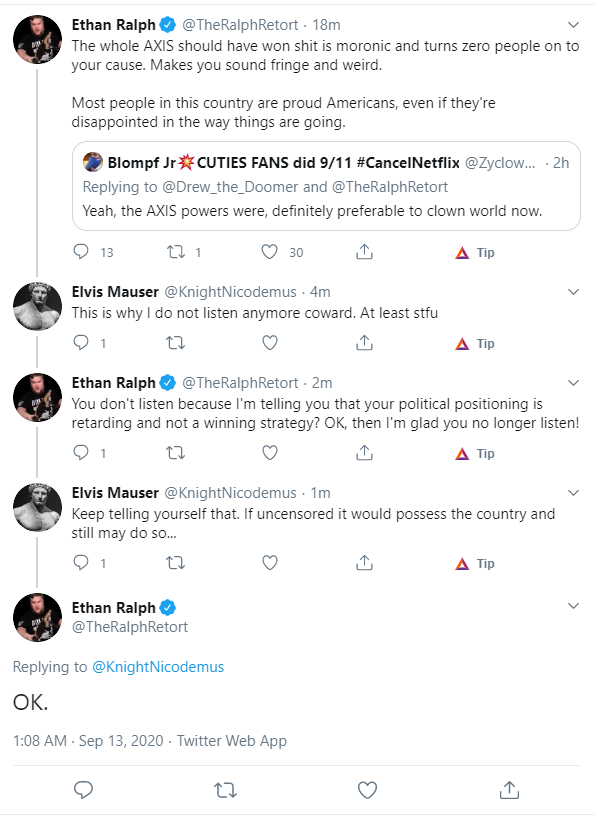Image resolution: width=595 pixels, height=827 pixels.
Task: Click the tweet timestamp 1:08 AM Sep 13, 2020
Action: point(88,741)
